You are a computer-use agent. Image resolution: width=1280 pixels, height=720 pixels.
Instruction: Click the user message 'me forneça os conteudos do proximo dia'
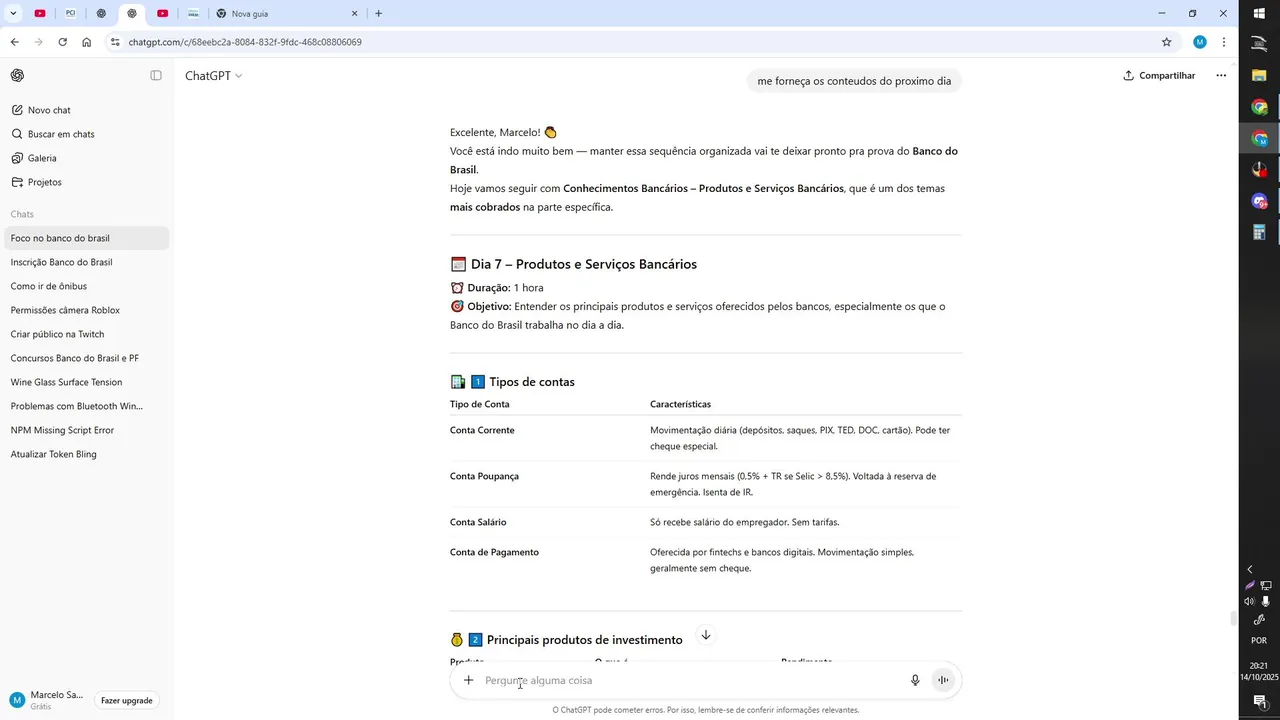click(x=854, y=81)
